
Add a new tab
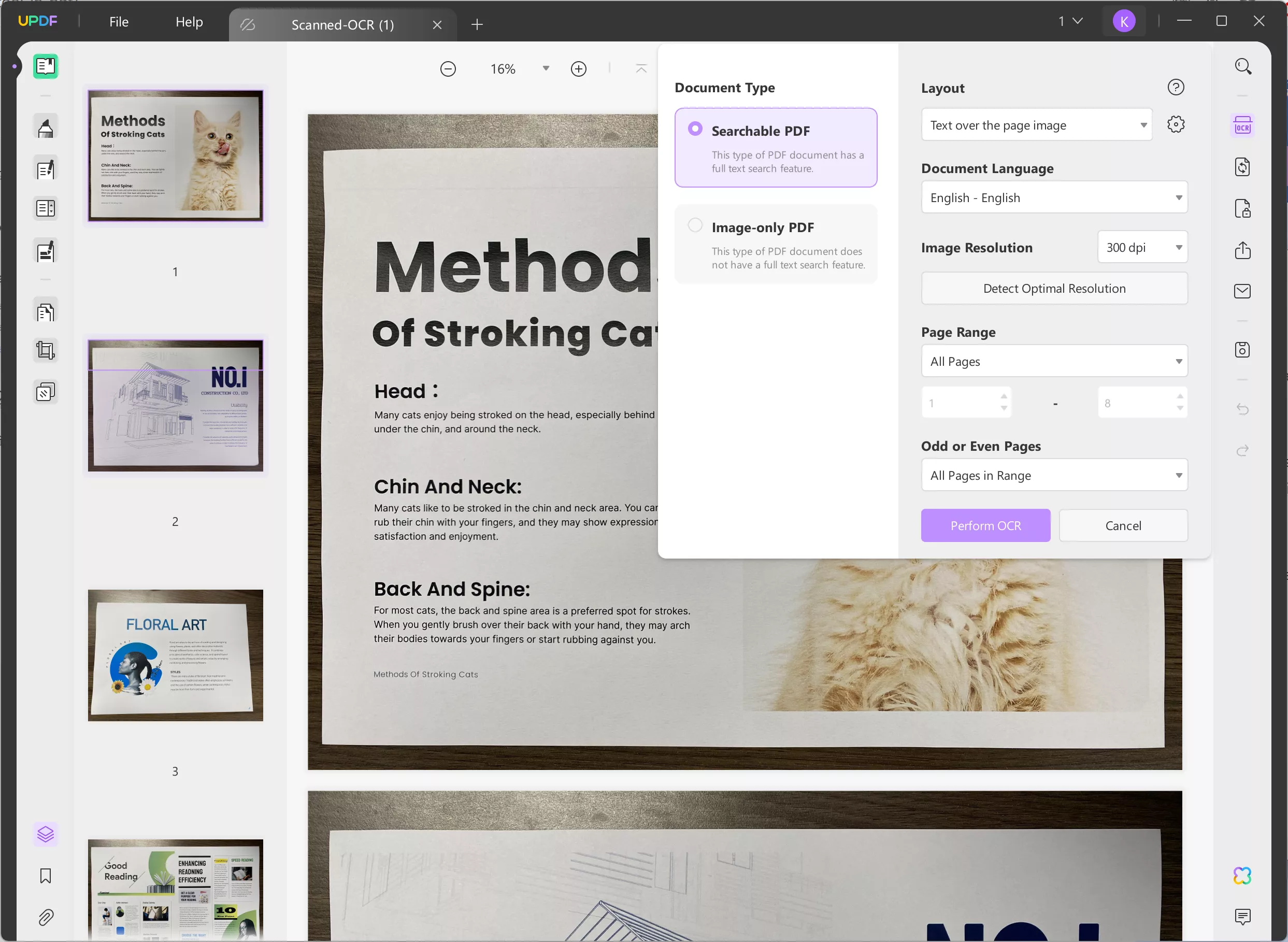coord(477,24)
